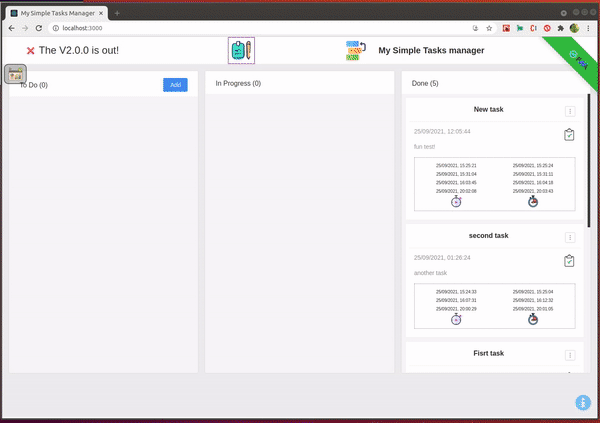Viewport: 600px width, 423px height.
Task: Click the New task card title
Action: 488,109
